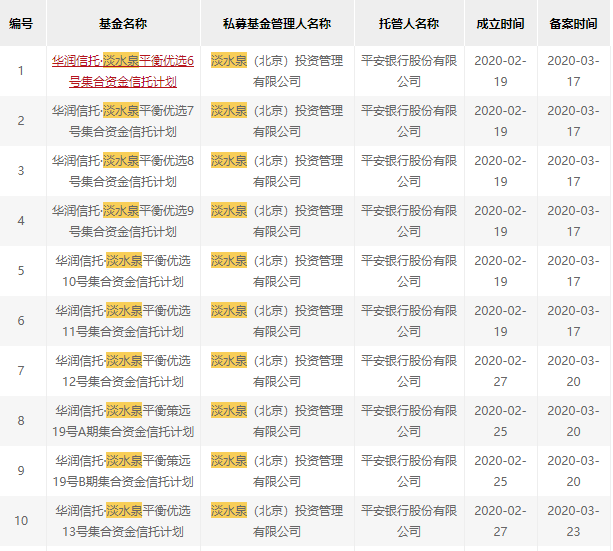This screenshot has width=613, height=551.
Task: Click fund name 淡水泉平衡策远19号A期集合资金信托计划
Action: click(x=123, y=421)
